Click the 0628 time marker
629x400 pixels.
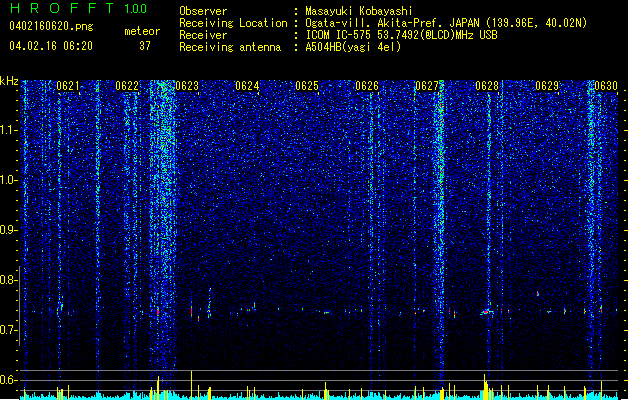pyautogui.click(x=487, y=86)
